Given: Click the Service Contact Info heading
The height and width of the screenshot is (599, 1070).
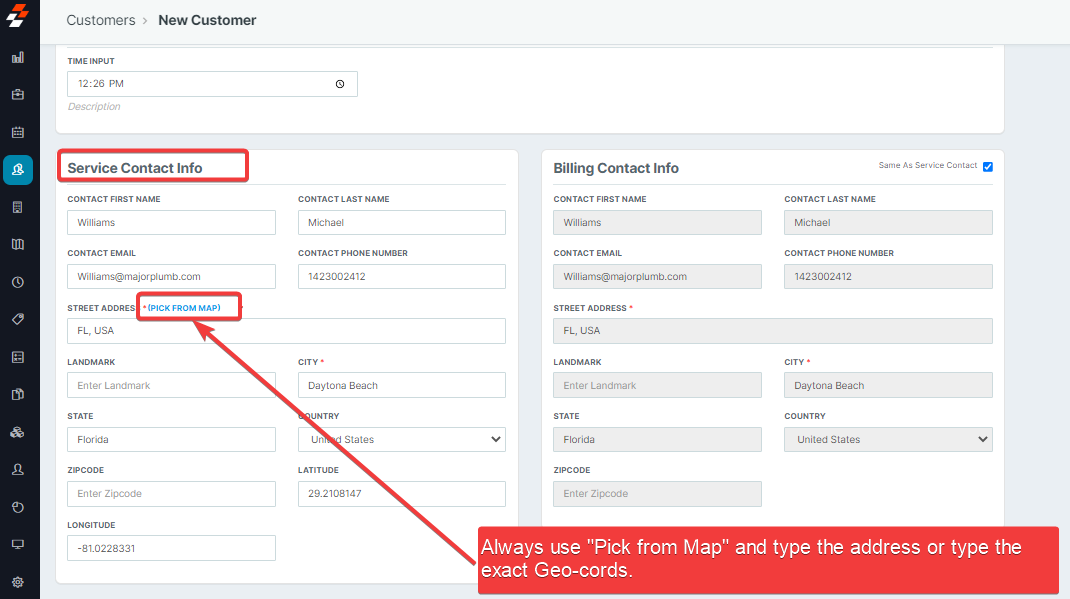Looking at the screenshot, I should coord(134,168).
